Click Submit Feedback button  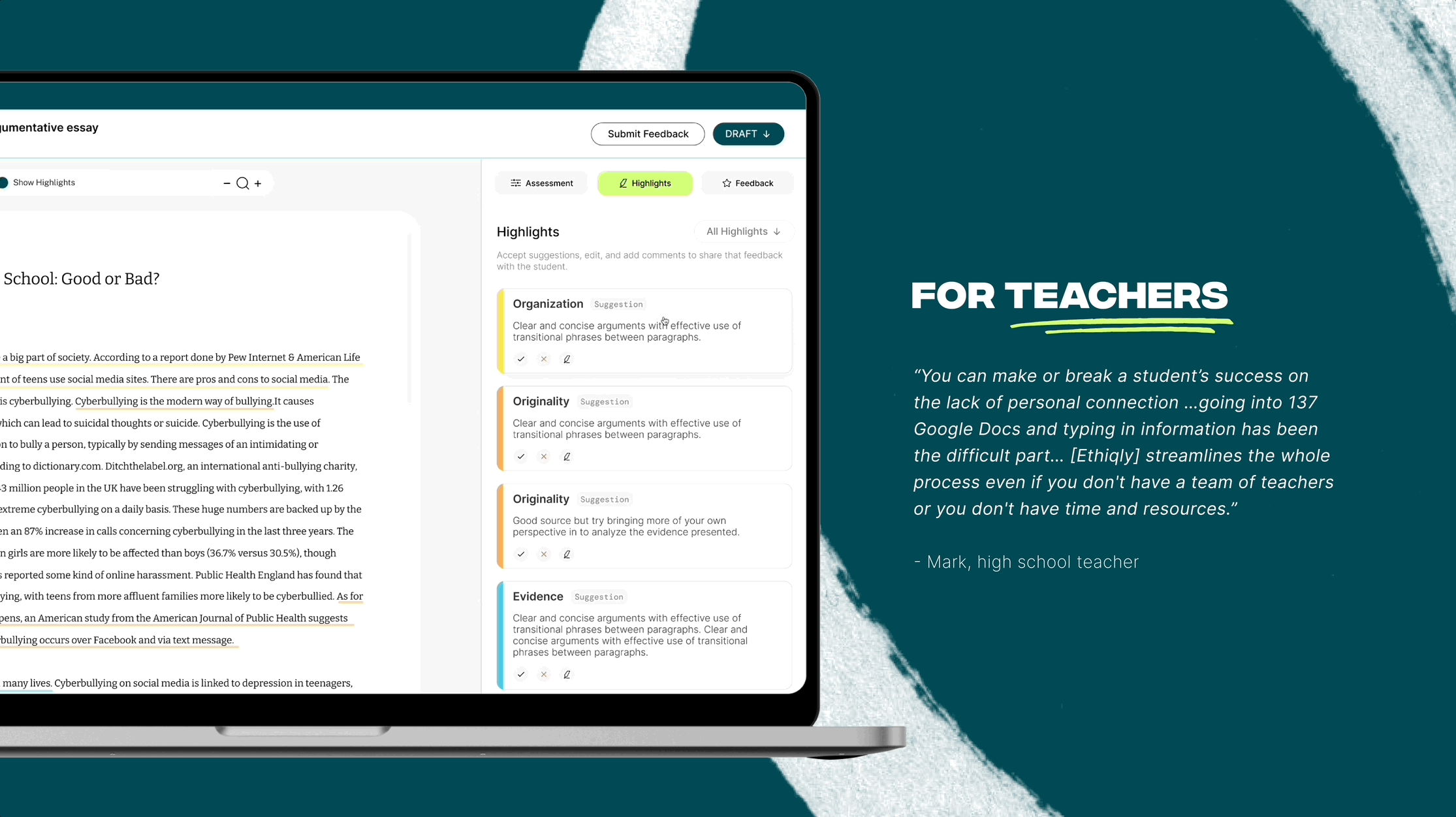click(x=648, y=134)
